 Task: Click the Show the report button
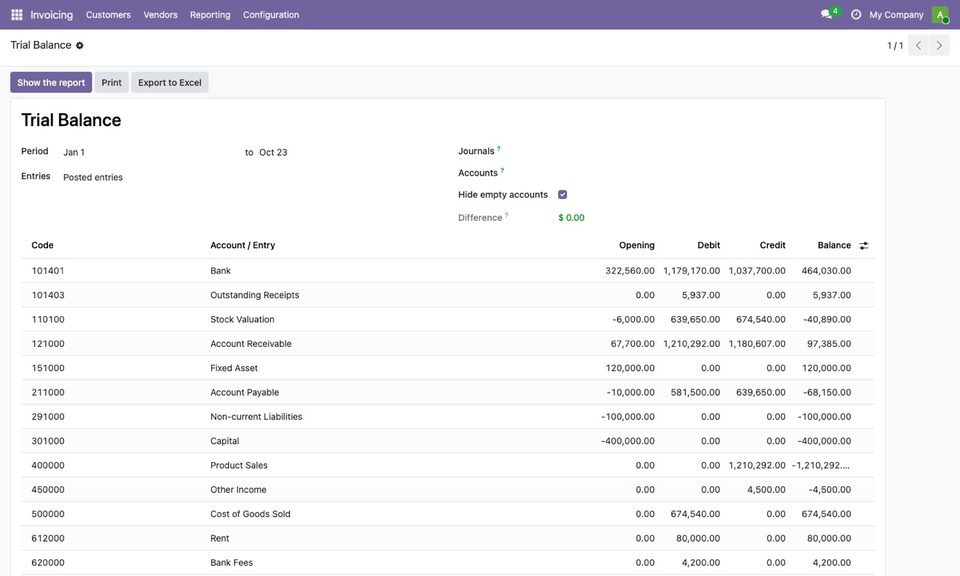pos(51,83)
